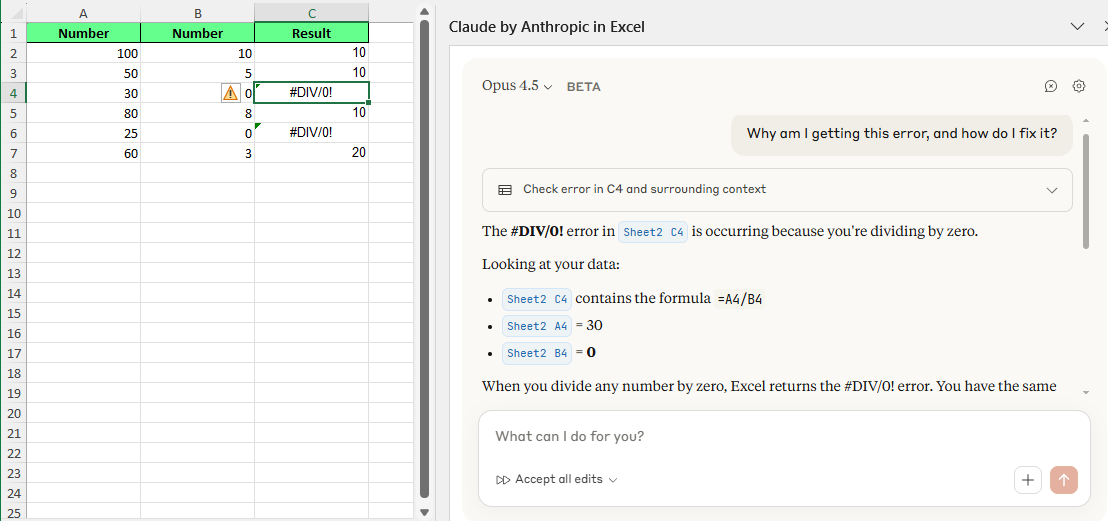
Task: Select column C header
Action: point(311,12)
